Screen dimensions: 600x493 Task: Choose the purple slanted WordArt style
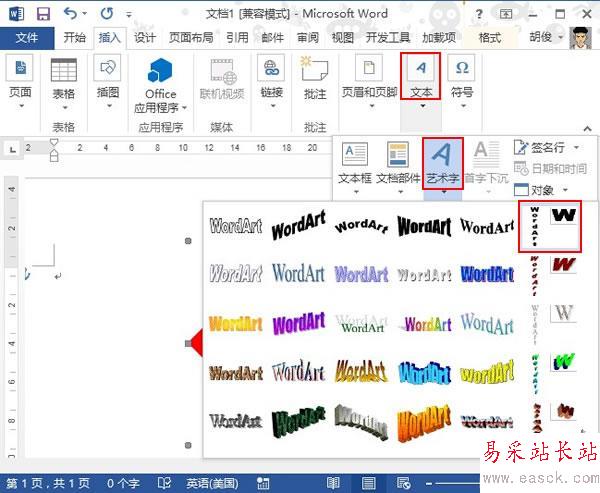click(x=299, y=323)
